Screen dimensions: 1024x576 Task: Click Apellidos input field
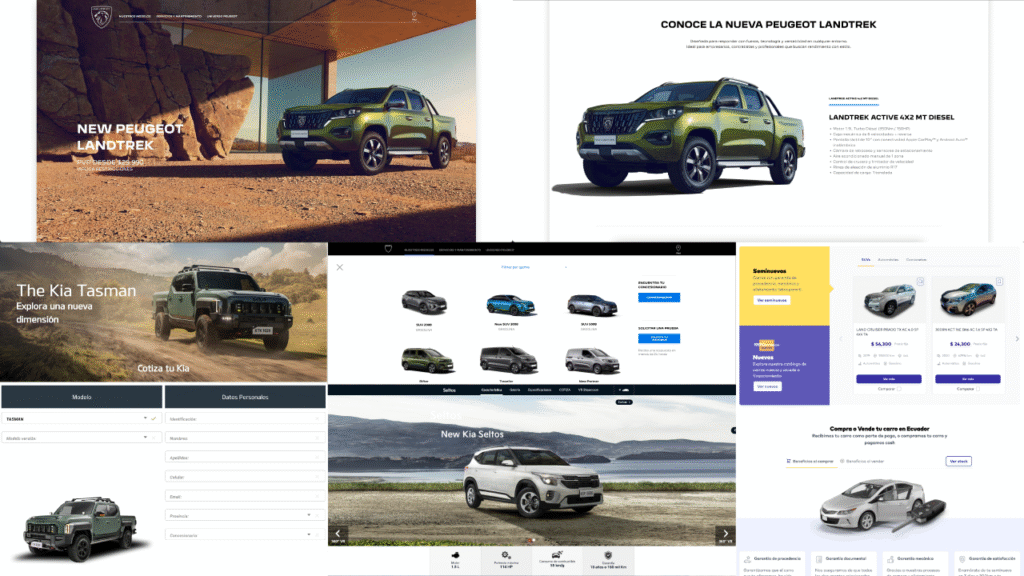click(245, 458)
